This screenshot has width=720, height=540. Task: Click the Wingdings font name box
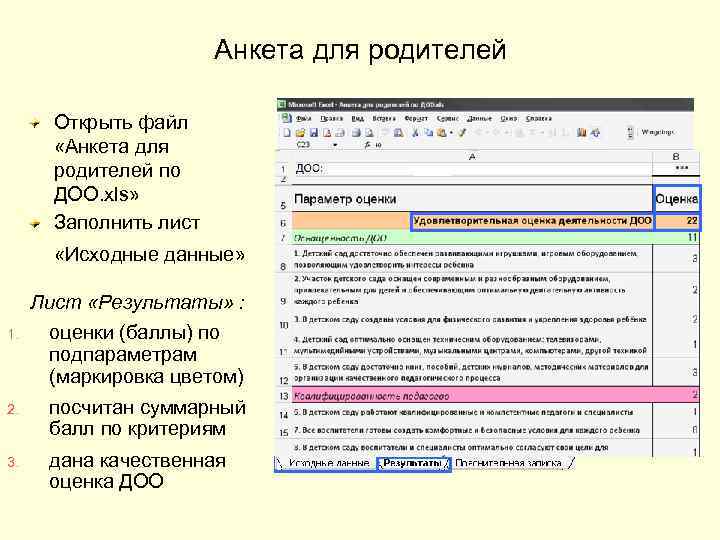coord(658,132)
